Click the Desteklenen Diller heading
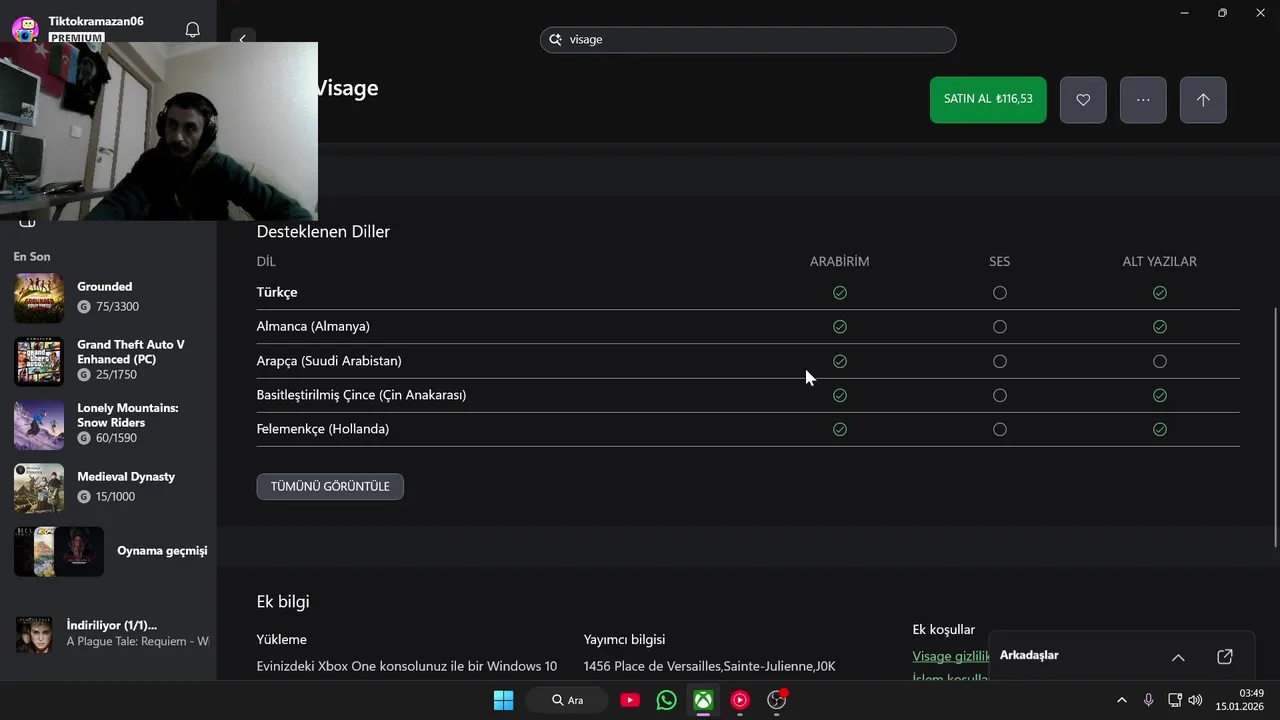This screenshot has width=1280, height=720. (x=323, y=231)
